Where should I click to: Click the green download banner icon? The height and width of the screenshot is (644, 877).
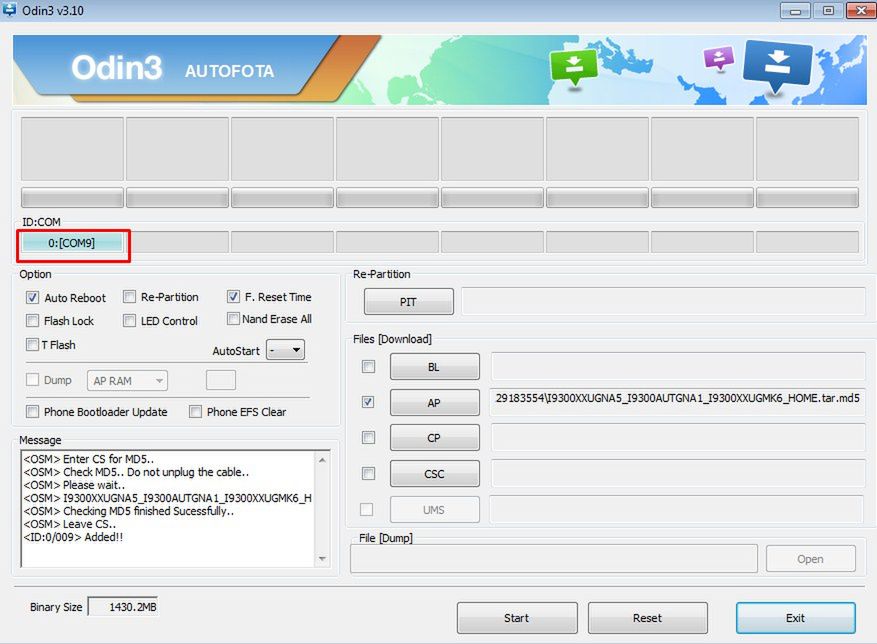573,67
